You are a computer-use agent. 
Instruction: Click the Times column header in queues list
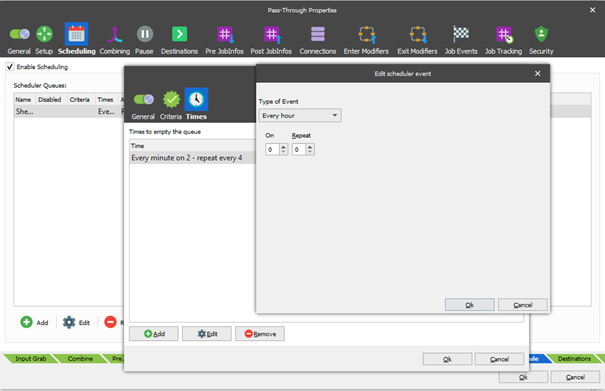[105, 100]
